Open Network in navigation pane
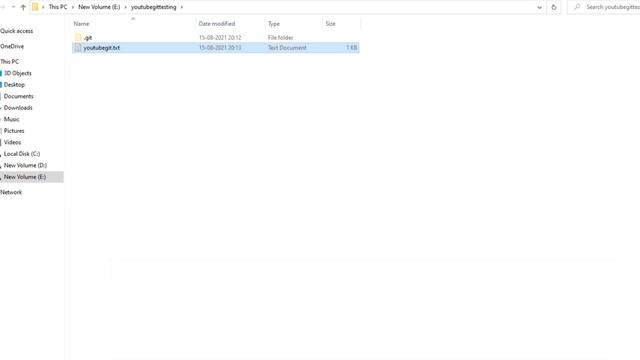This screenshot has width=640, height=360. [x=11, y=192]
